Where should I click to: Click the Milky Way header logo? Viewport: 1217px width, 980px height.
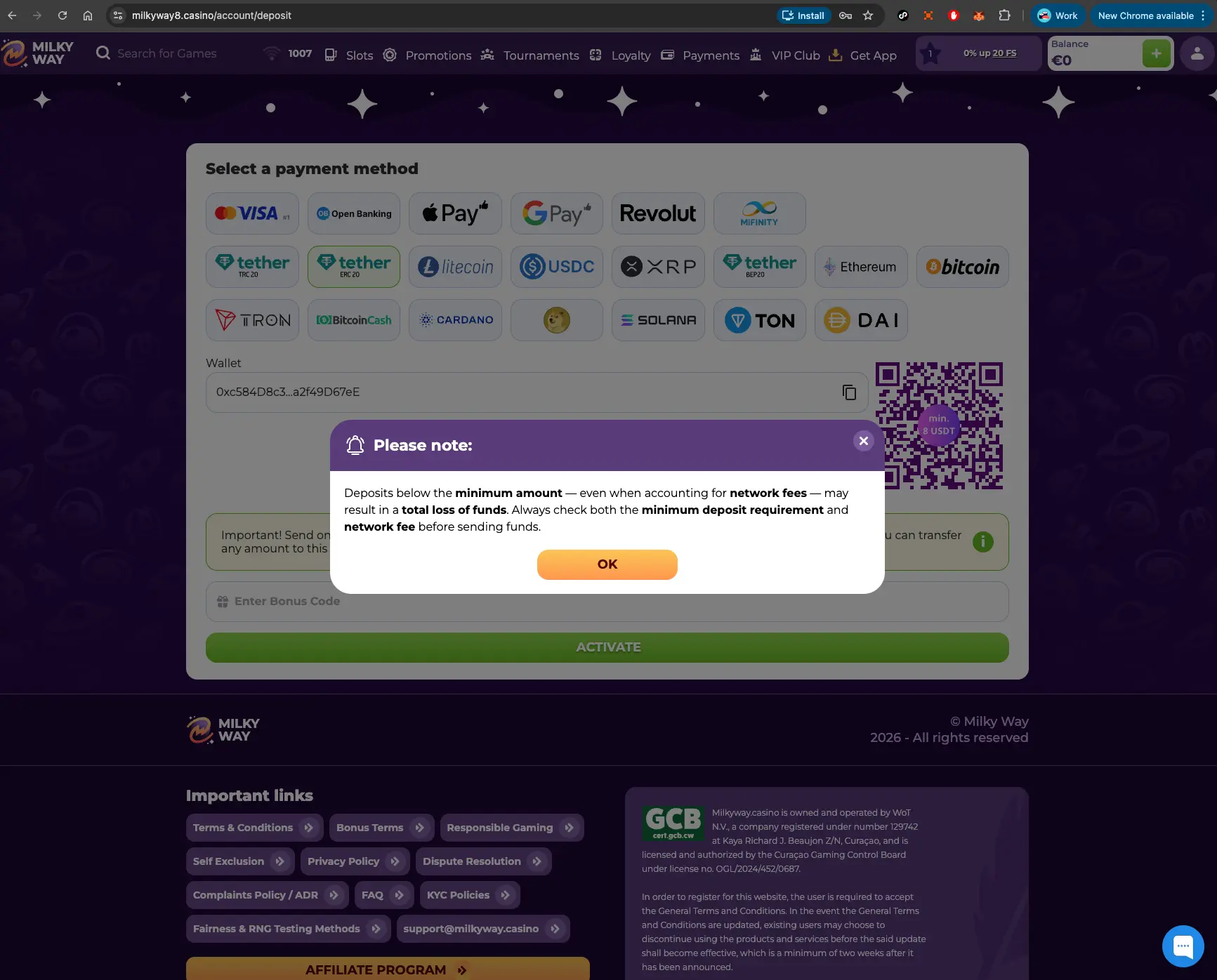click(x=37, y=53)
